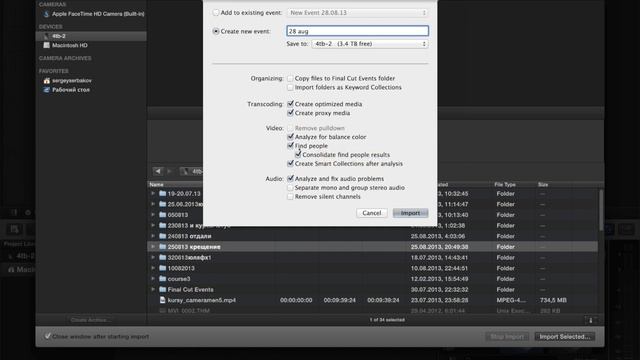Click the back arrow in the file browser

tap(158, 171)
